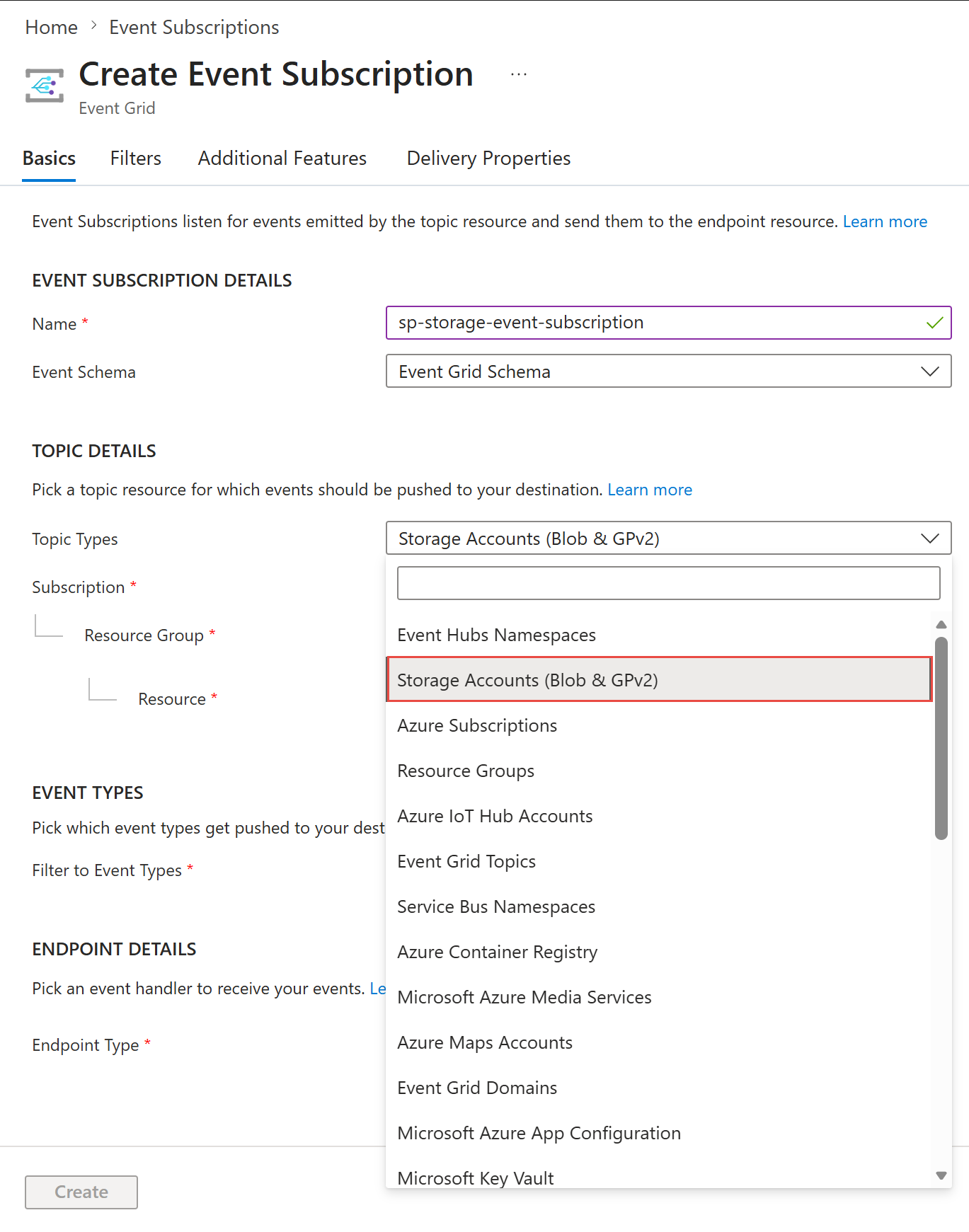
Task: Open the Additional Features tab
Action: [x=282, y=159]
